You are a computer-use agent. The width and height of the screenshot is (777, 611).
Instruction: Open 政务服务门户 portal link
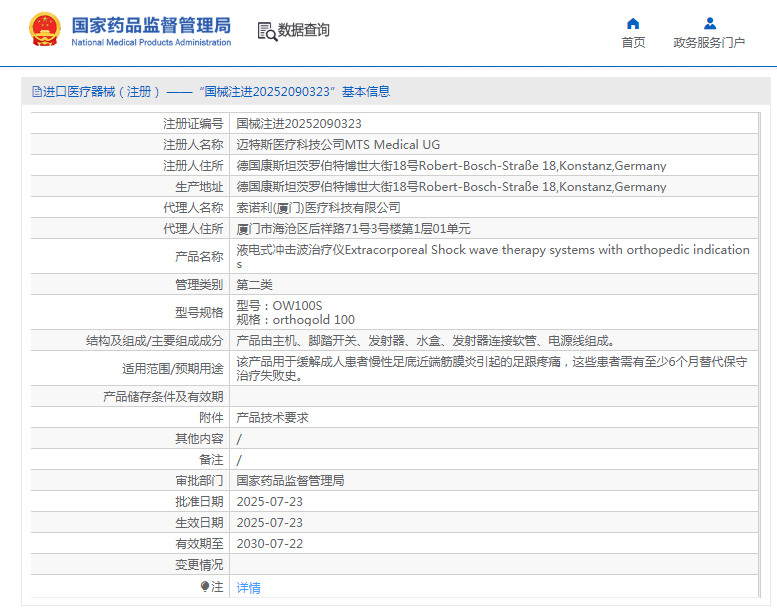point(709,43)
